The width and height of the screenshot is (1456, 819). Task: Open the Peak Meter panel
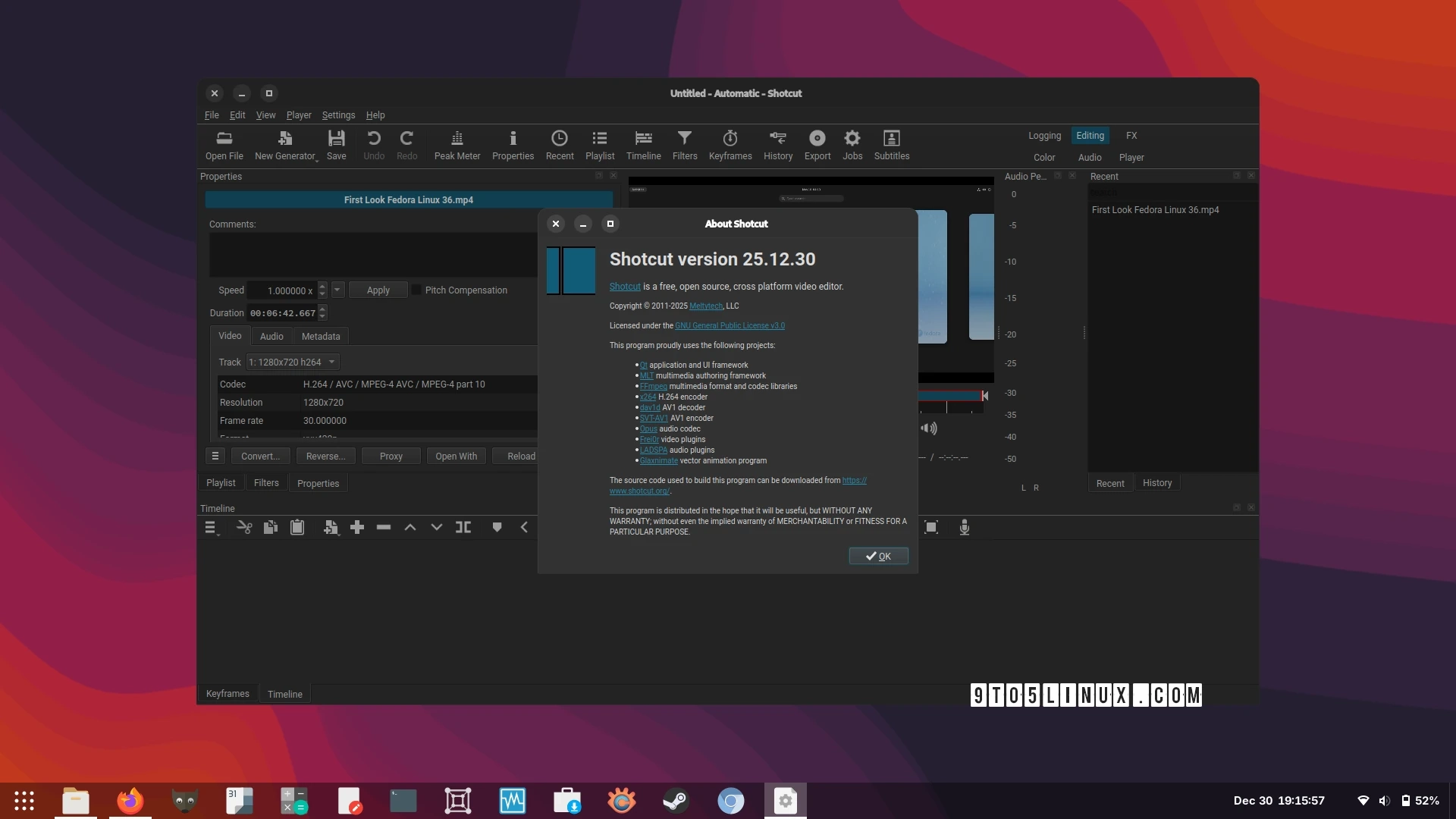[457, 145]
